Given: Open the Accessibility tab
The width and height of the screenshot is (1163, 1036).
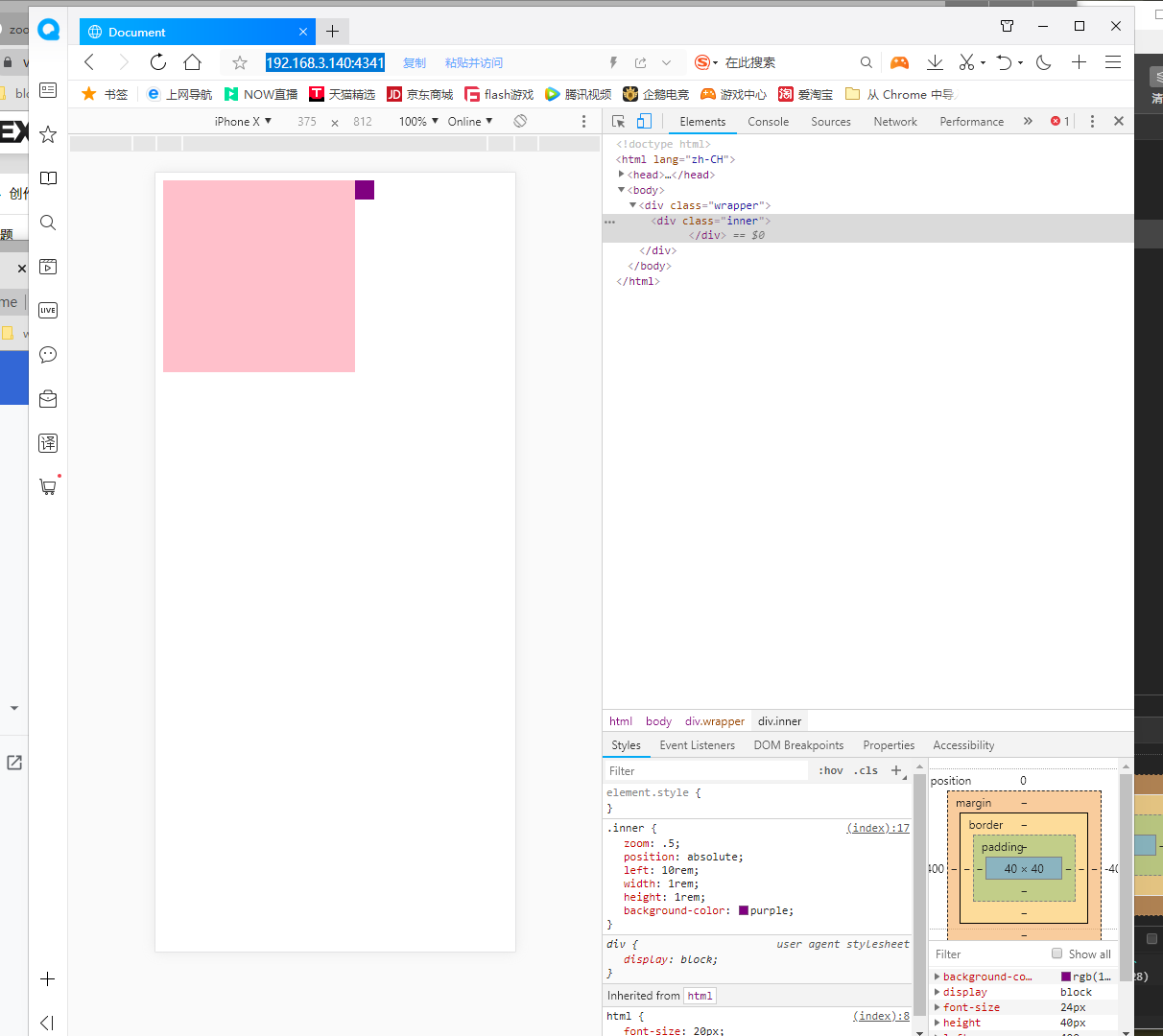Looking at the screenshot, I should (x=963, y=745).
